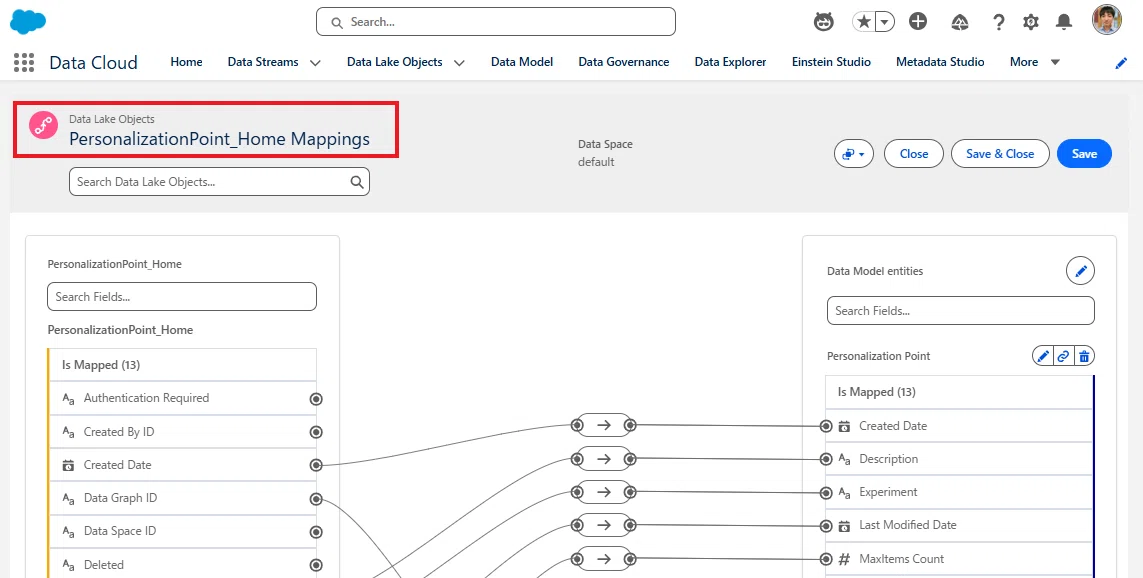
Task: Edit the navigation bar with the pencil icon
Action: tap(1121, 63)
